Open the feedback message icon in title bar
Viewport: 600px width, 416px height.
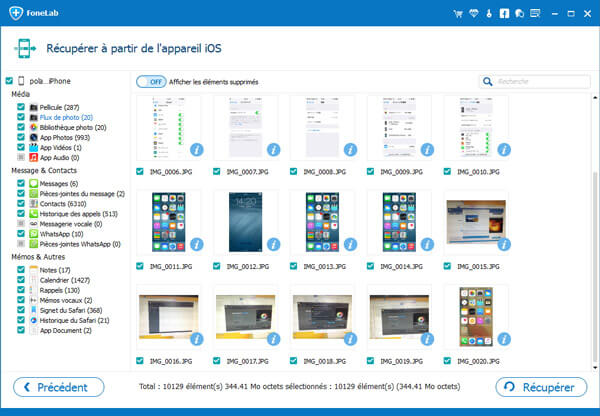point(535,13)
